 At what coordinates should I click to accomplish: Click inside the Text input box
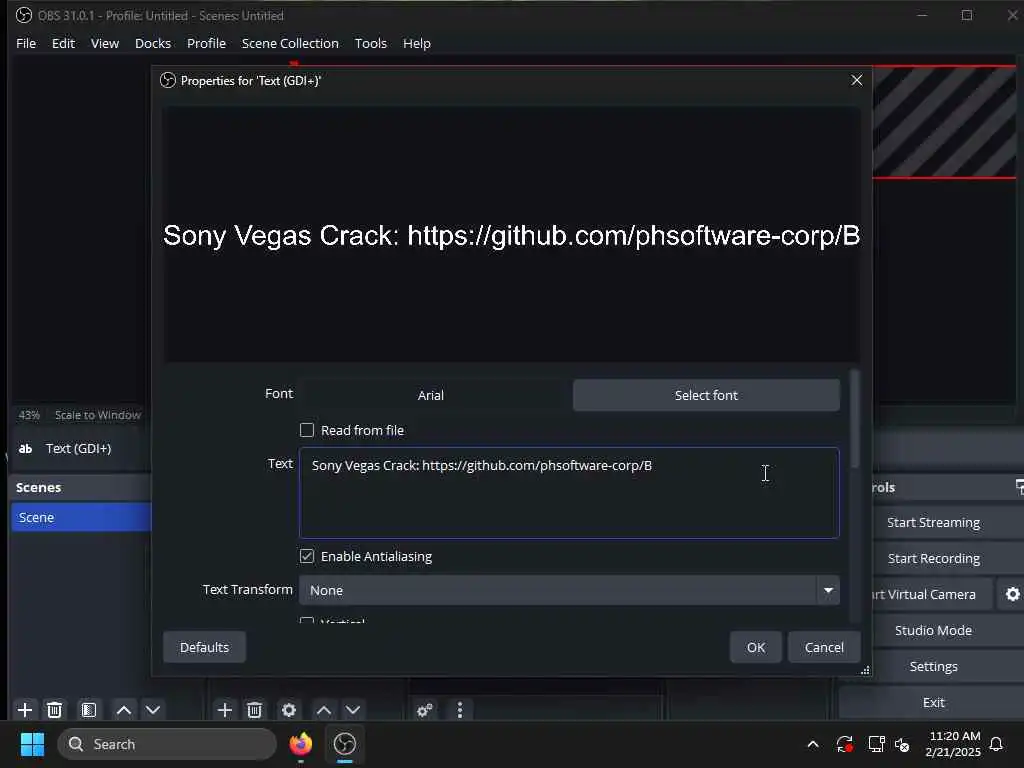pyautogui.click(x=569, y=493)
